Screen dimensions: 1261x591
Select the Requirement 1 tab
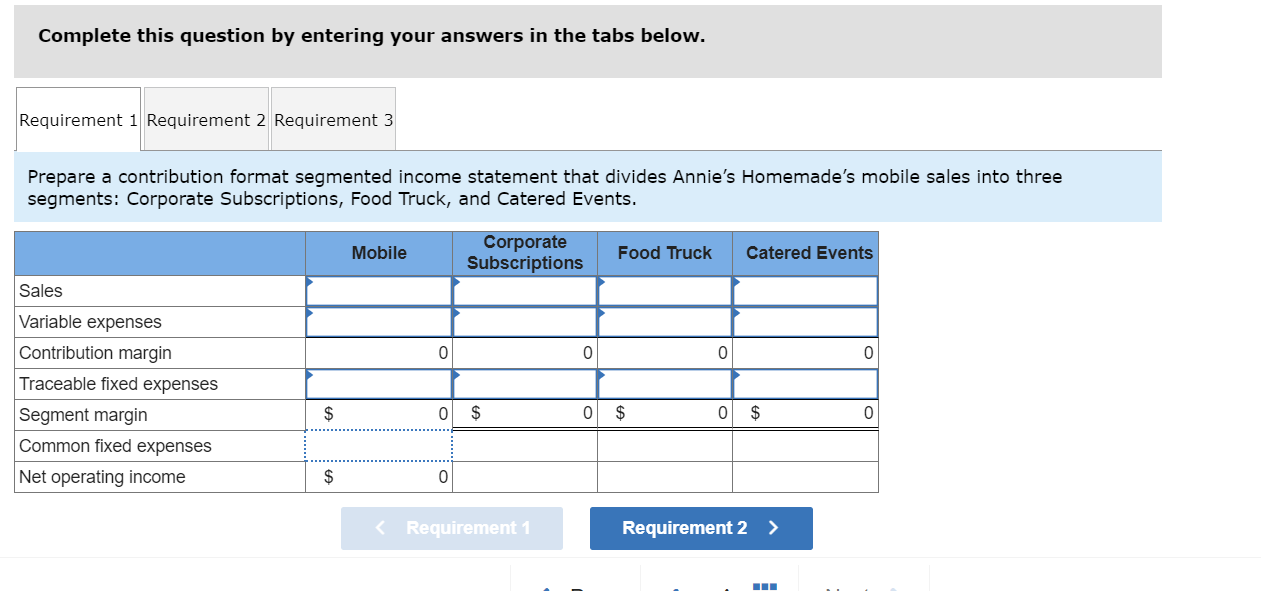(x=77, y=118)
